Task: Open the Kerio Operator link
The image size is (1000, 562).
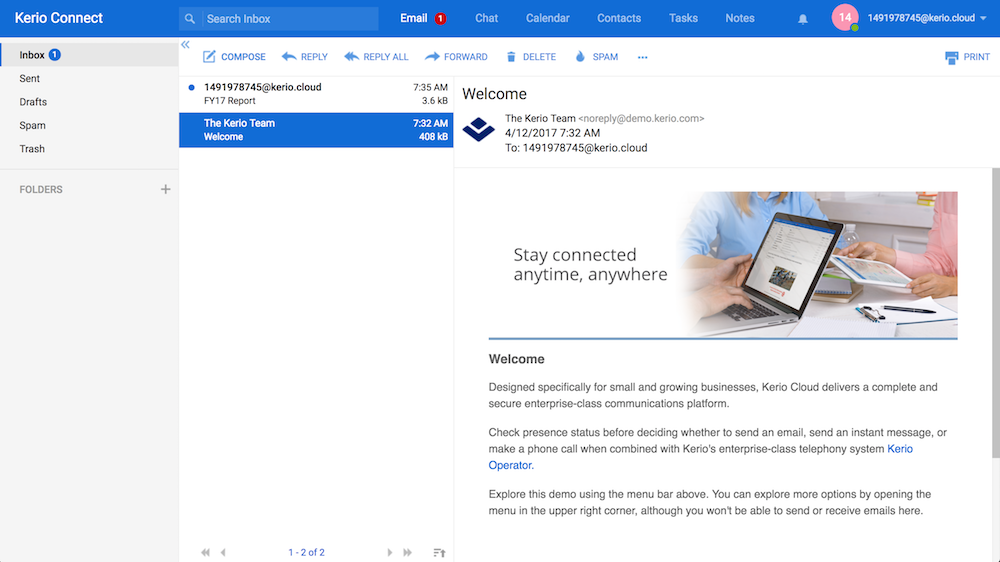Action: pos(899,449)
